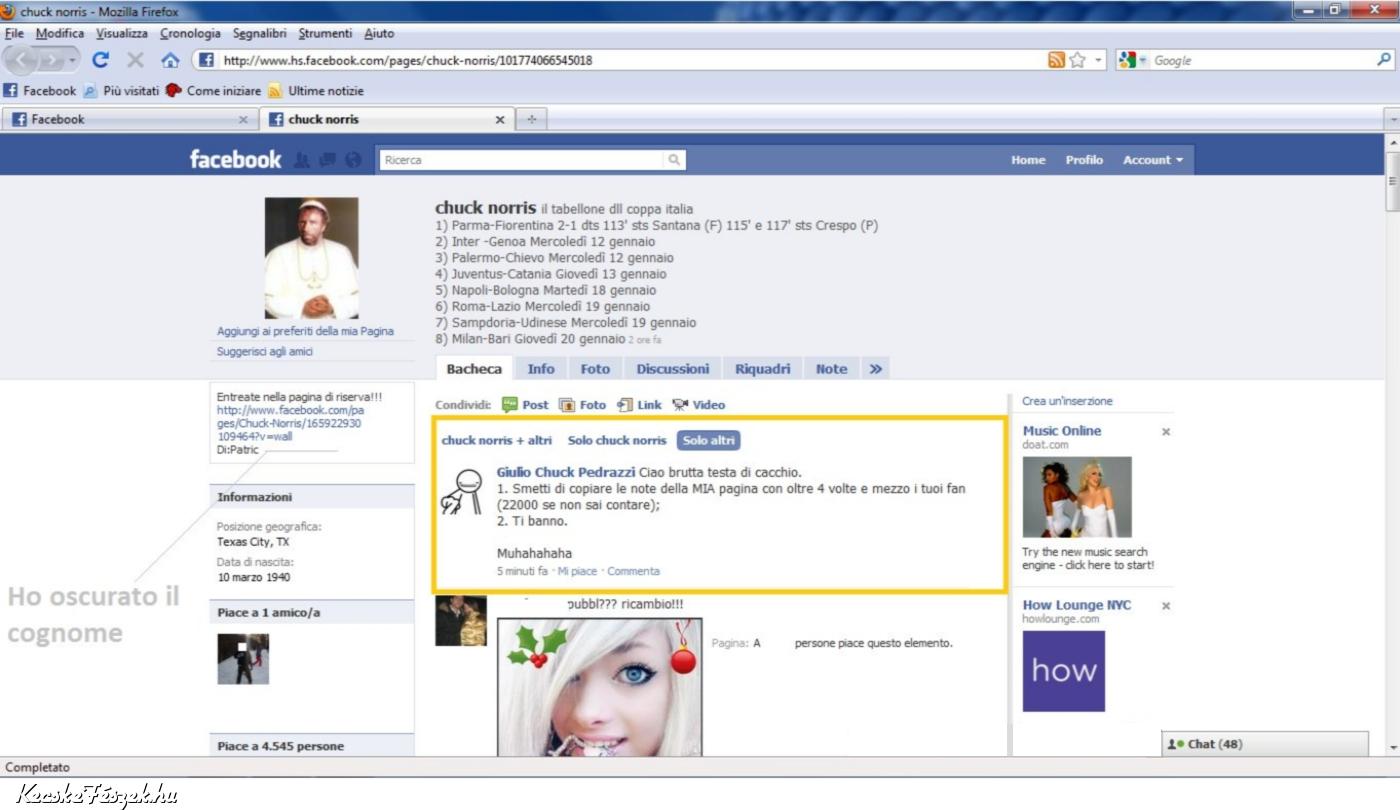Filter wall to Solo chuck norris
The width and height of the screenshot is (1400, 810).
[x=617, y=440]
